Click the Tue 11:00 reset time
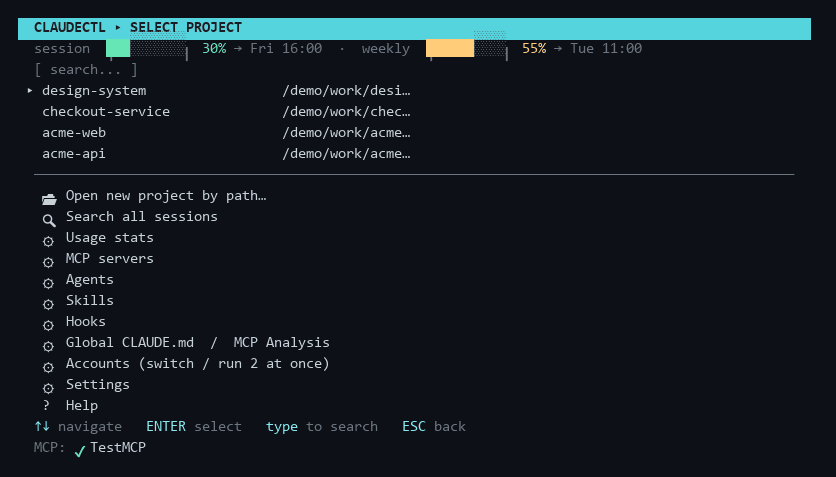The image size is (836, 477). (x=606, y=48)
